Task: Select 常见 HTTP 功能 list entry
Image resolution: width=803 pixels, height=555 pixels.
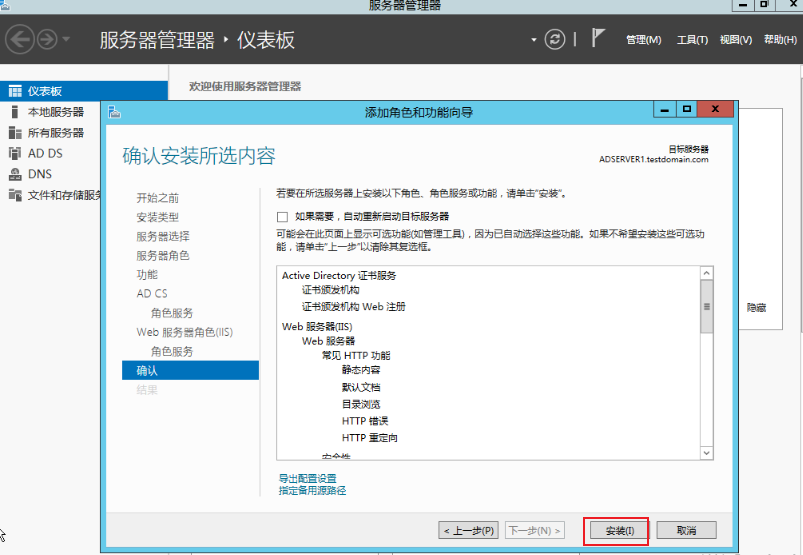Action: coord(356,355)
